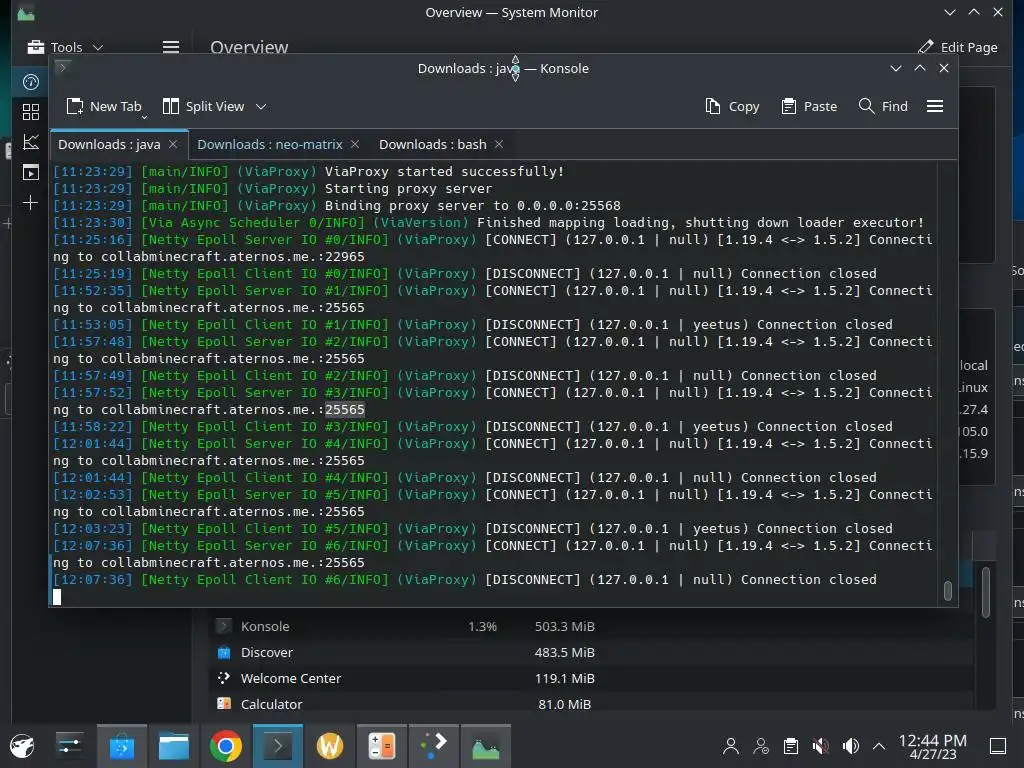Click the 1.3% CPU value for Konsole

click(482, 626)
